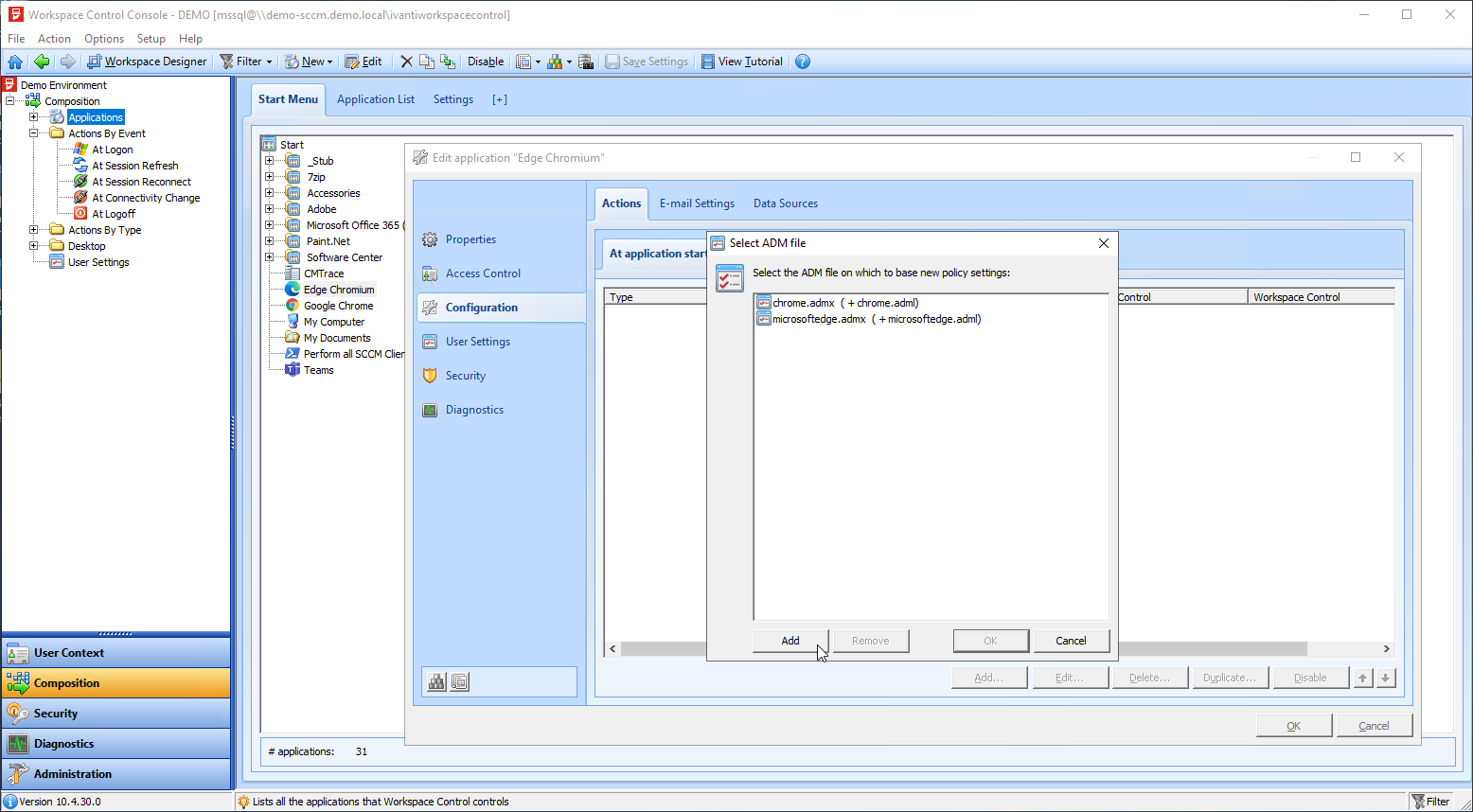Click the horizontal scrollbar right arrow

click(1386, 648)
